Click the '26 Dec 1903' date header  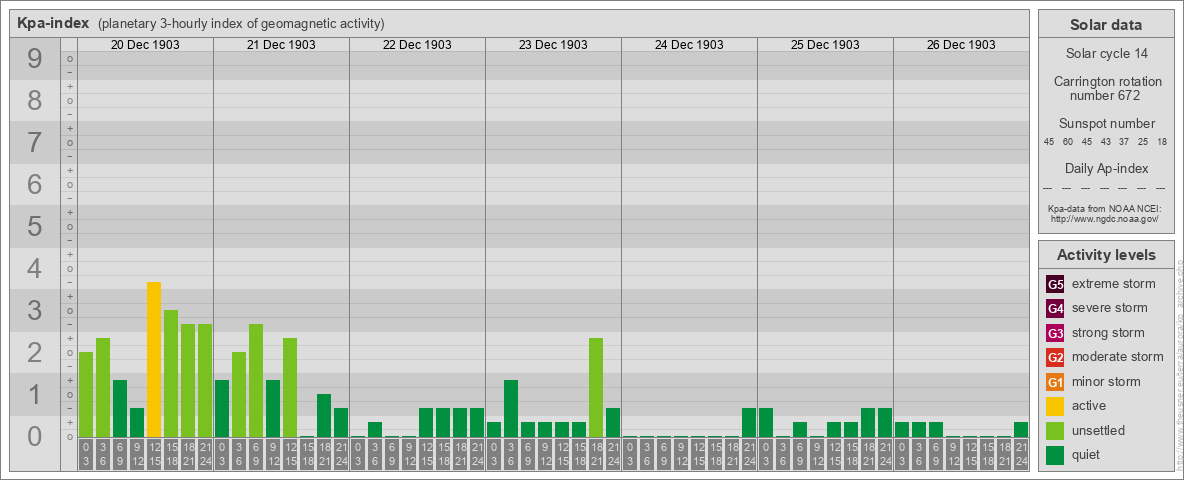(960, 45)
